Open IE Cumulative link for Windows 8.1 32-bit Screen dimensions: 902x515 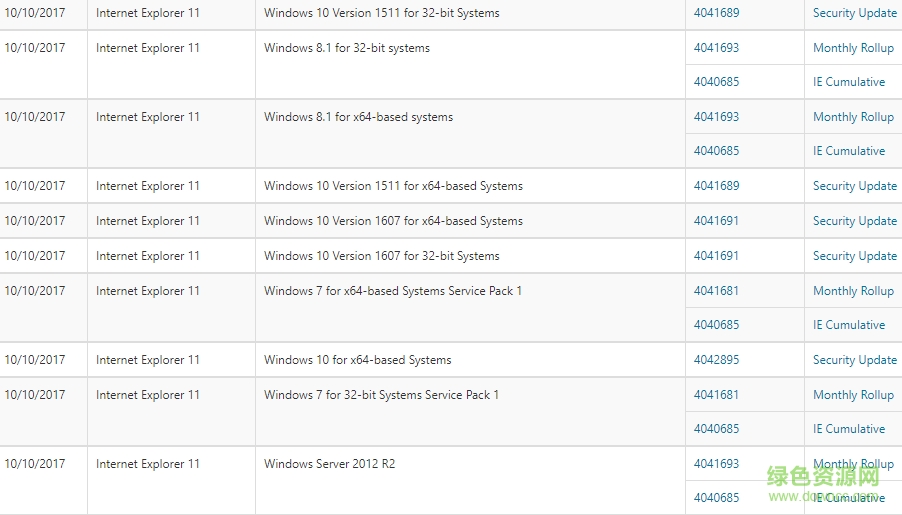848,82
